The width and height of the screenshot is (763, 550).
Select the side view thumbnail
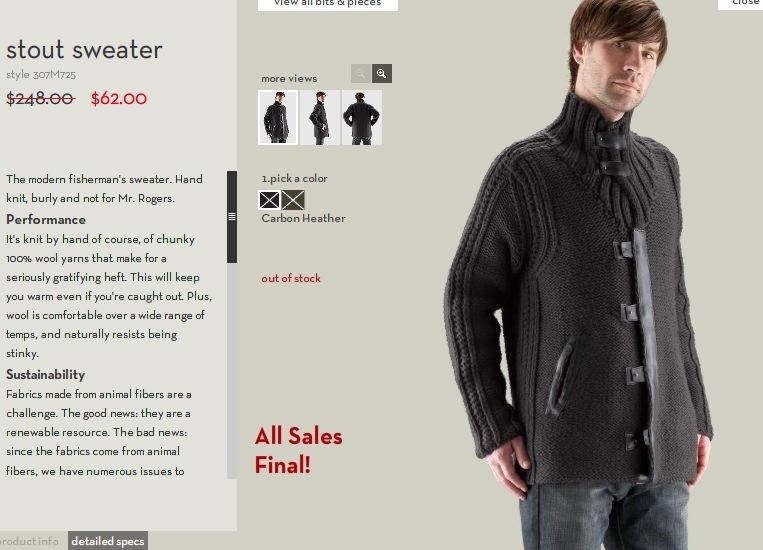pos(320,117)
